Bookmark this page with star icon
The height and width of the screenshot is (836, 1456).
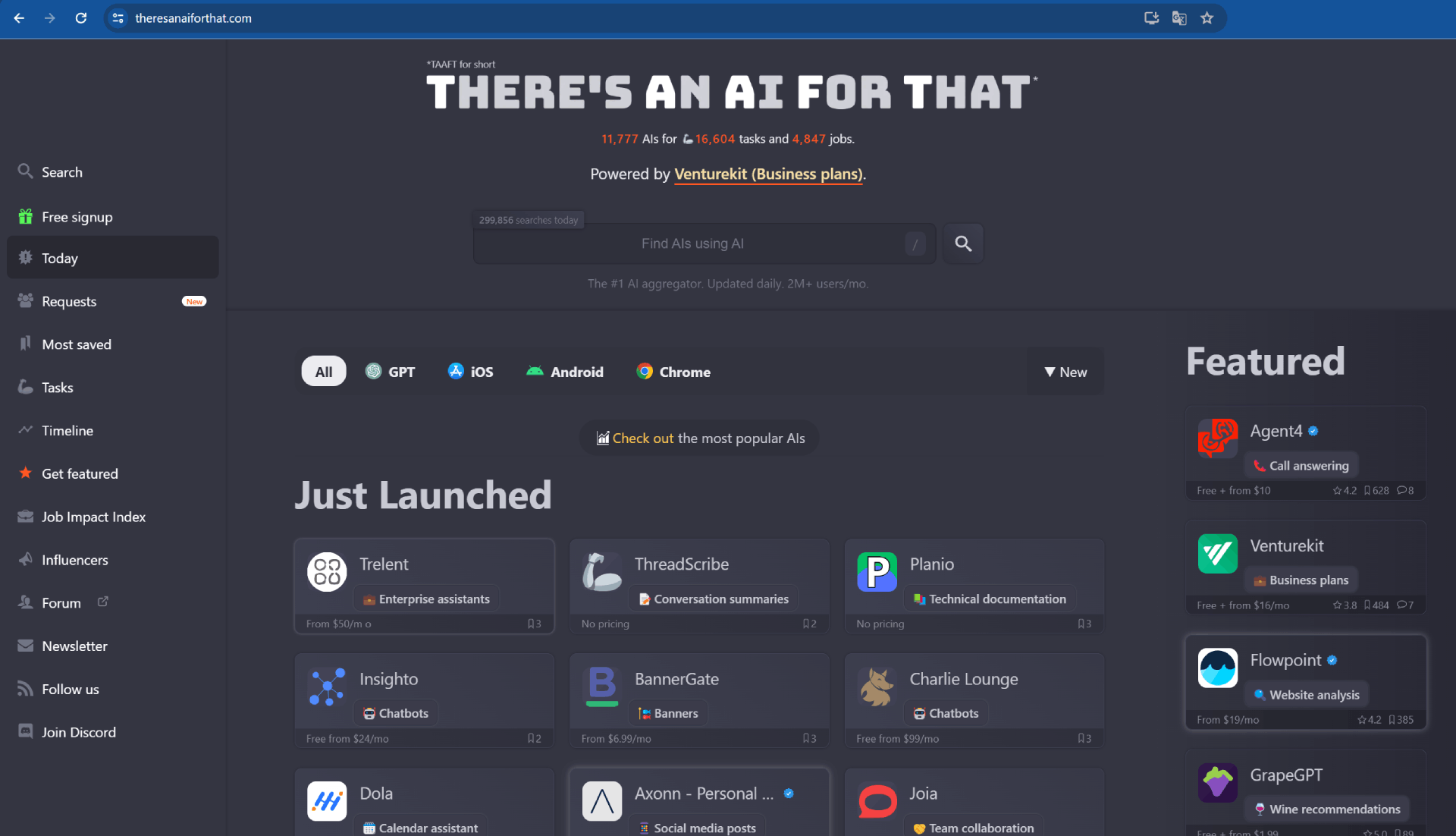pyautogui.click(x=1207, y=18)
